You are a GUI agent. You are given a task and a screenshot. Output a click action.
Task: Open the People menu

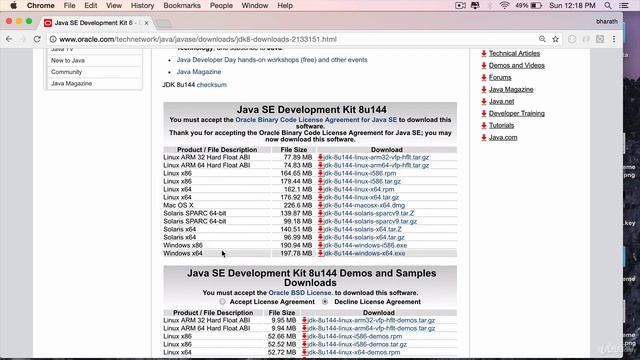[x=221, y=6]
